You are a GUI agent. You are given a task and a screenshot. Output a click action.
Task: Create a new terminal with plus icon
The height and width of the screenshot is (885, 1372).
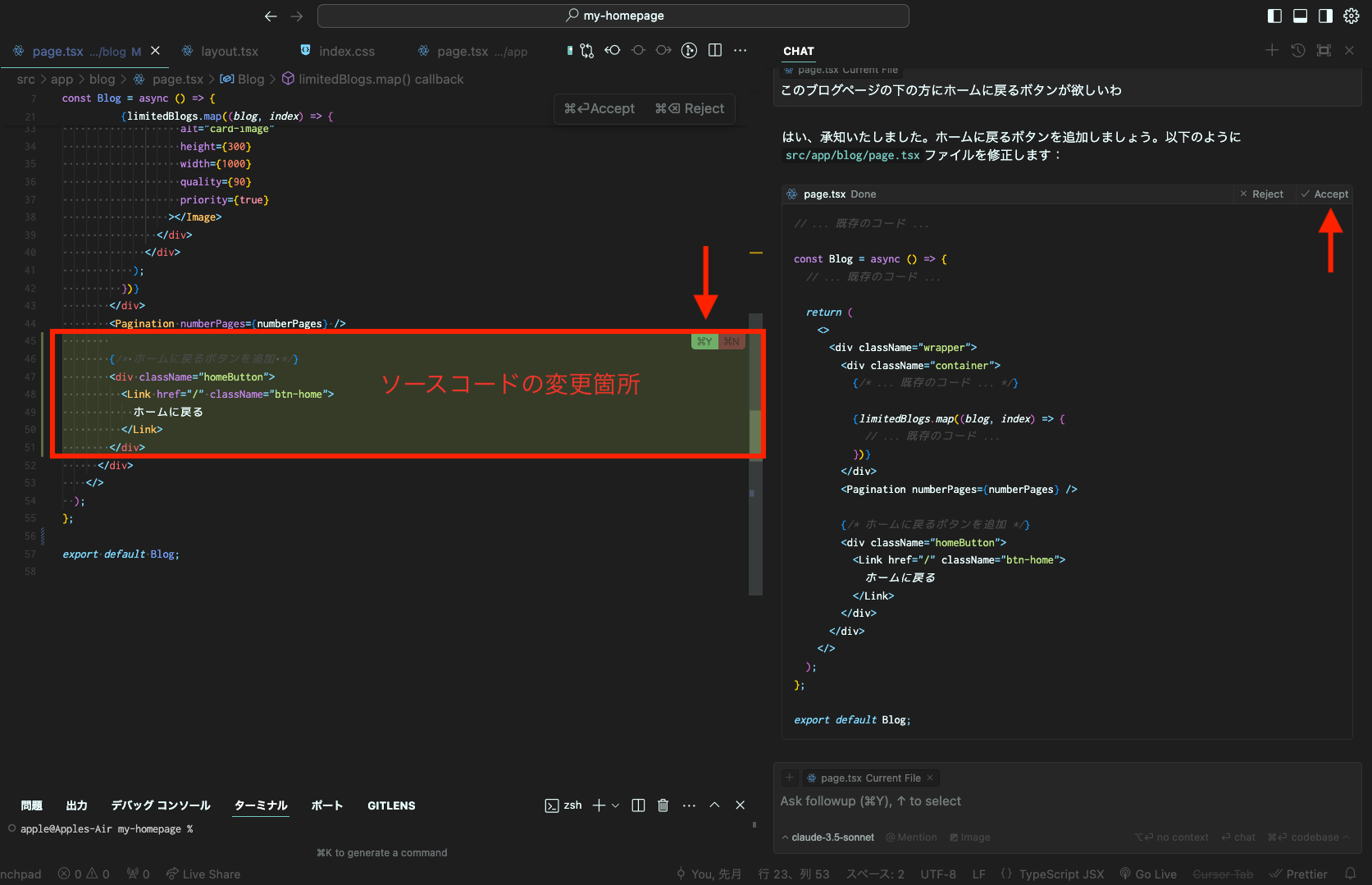pos(599,805)
